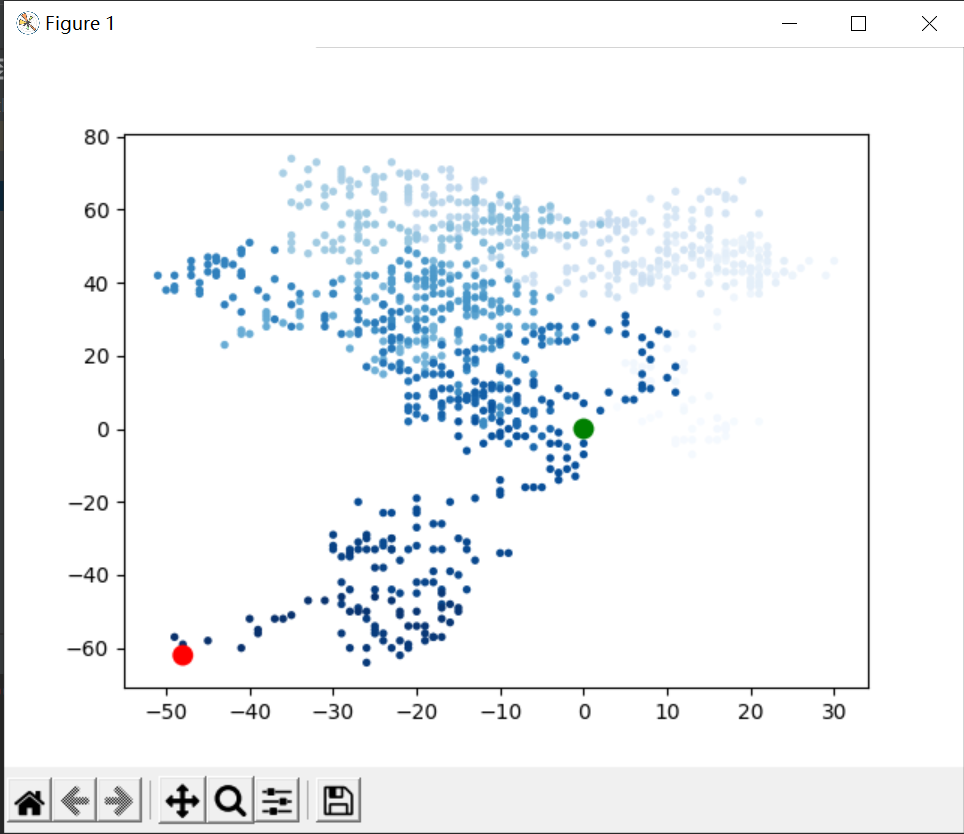Toggle pan mode on in the toolbar
The height and width of the screenshot is (834, 964).
(x=180, y=800)
